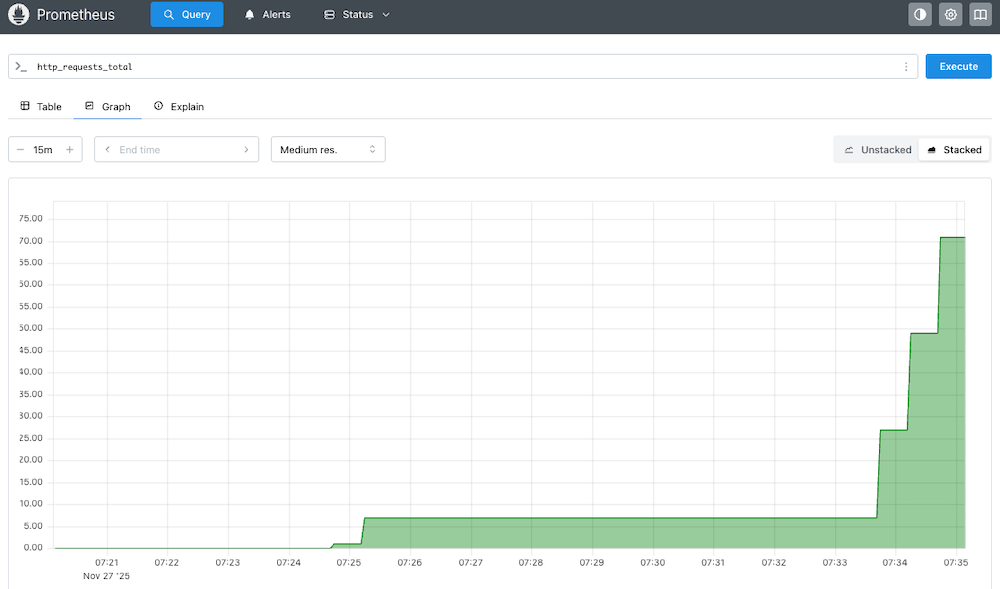
Task: Open the query options three-dot menu
Action: [x=906, y=67]
